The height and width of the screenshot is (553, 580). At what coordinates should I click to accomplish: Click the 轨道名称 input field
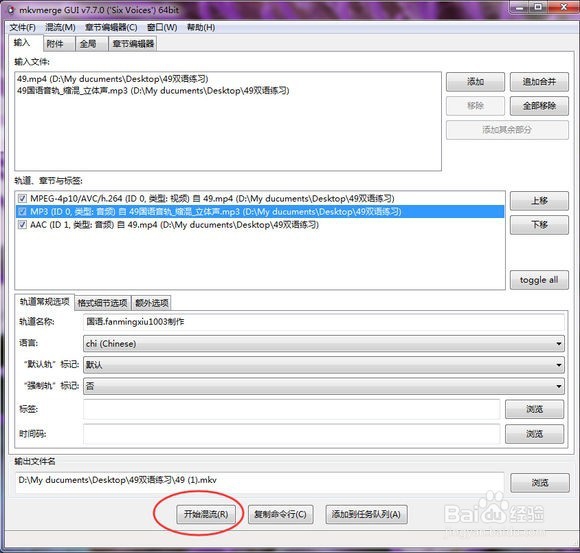pyautogui.click(x=324, y=322)
